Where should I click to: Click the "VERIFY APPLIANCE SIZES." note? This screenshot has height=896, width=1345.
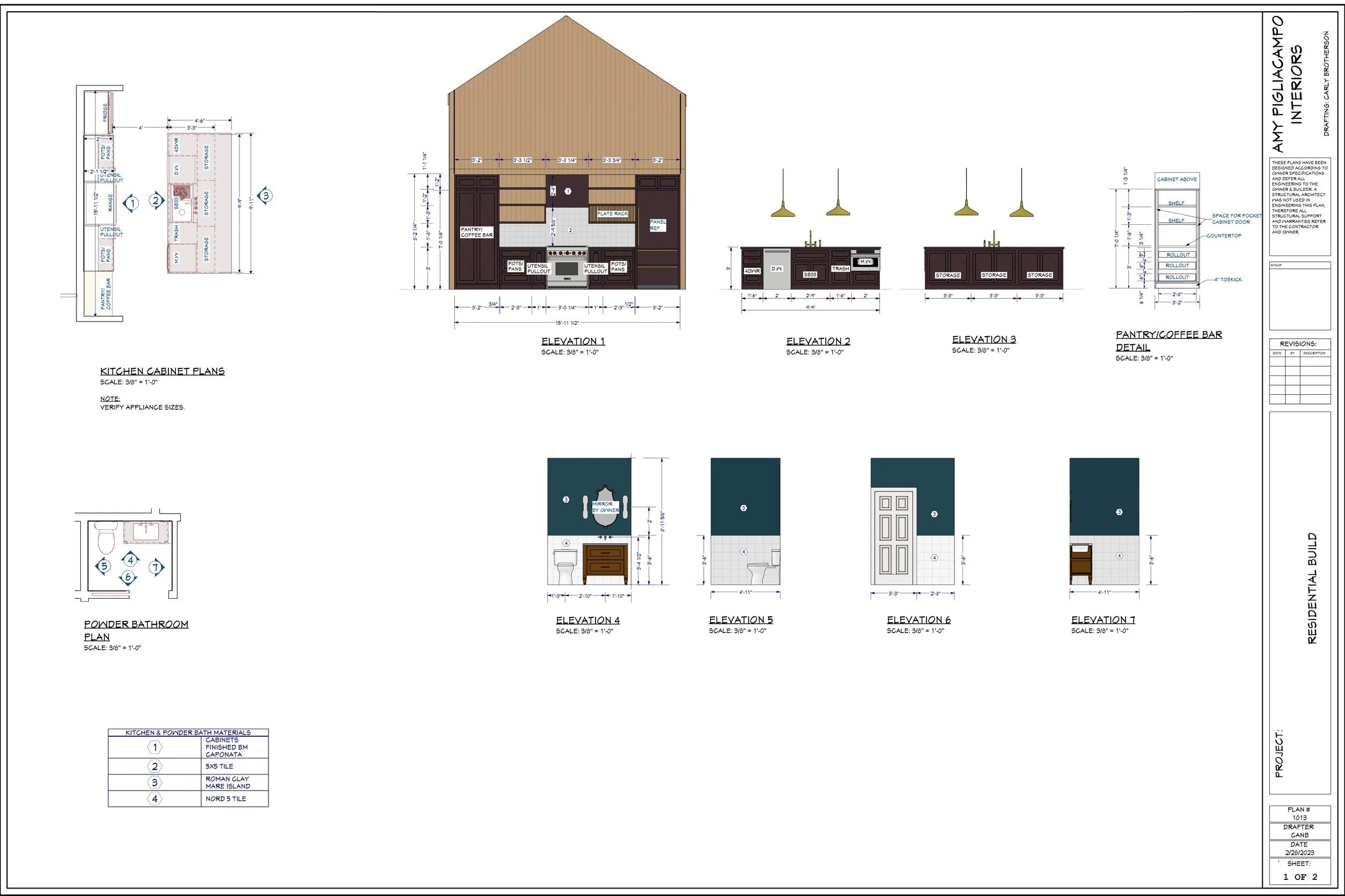(x=143, y=408)
